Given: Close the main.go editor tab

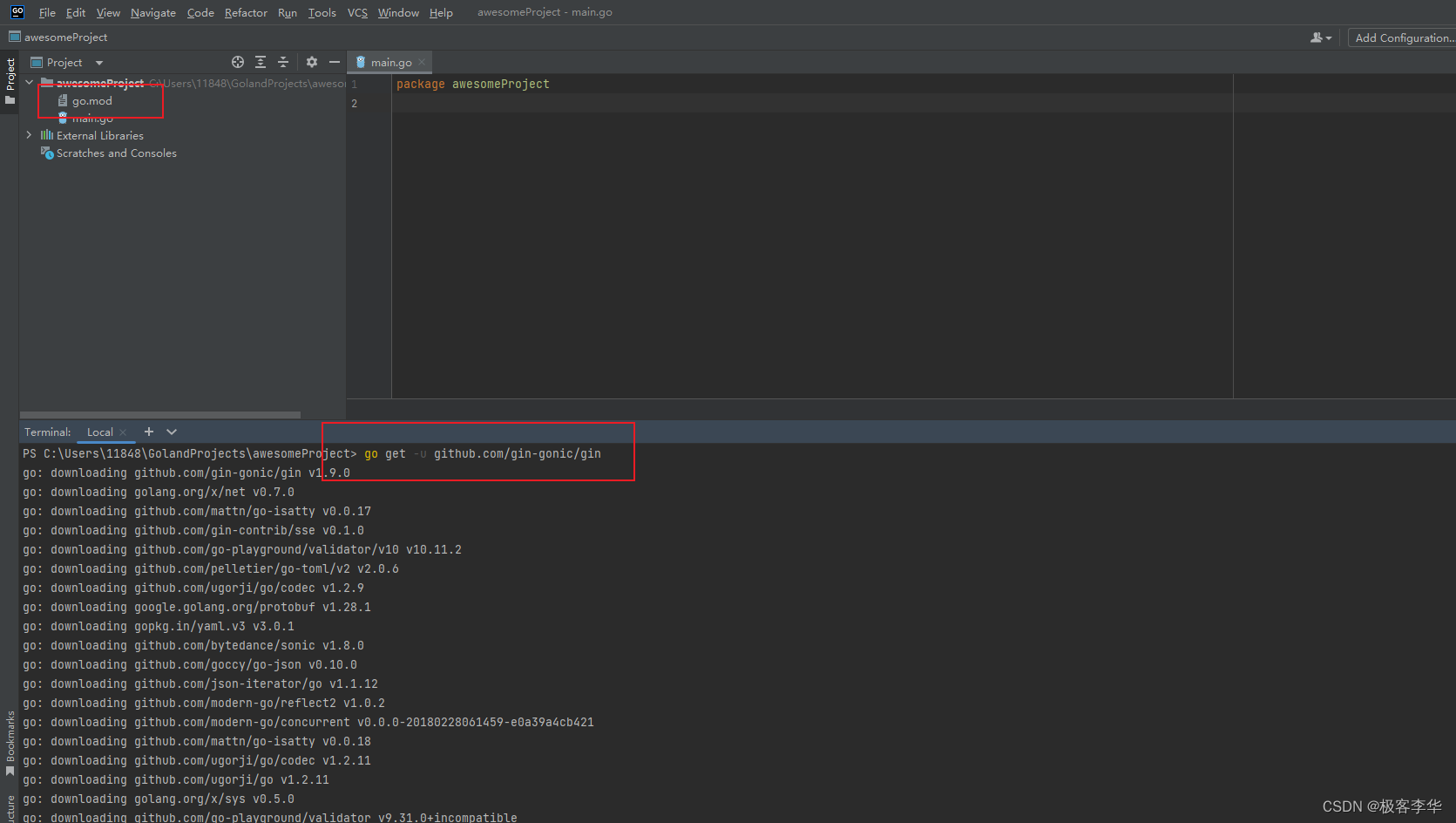Looking at the screenshot, I should click(x=423, y=62).
